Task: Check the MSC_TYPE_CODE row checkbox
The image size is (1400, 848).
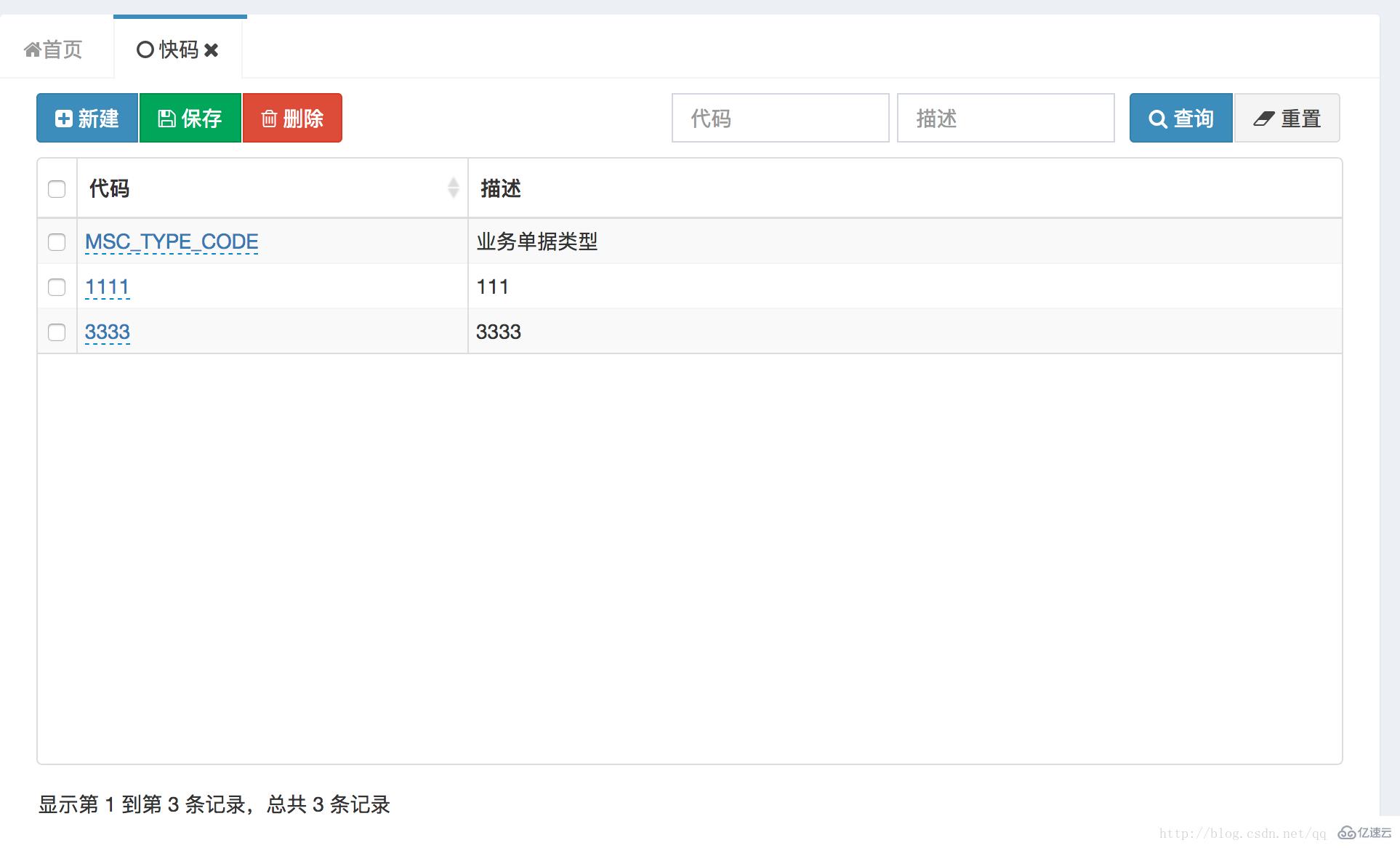Action: click(x=57, y=242)
